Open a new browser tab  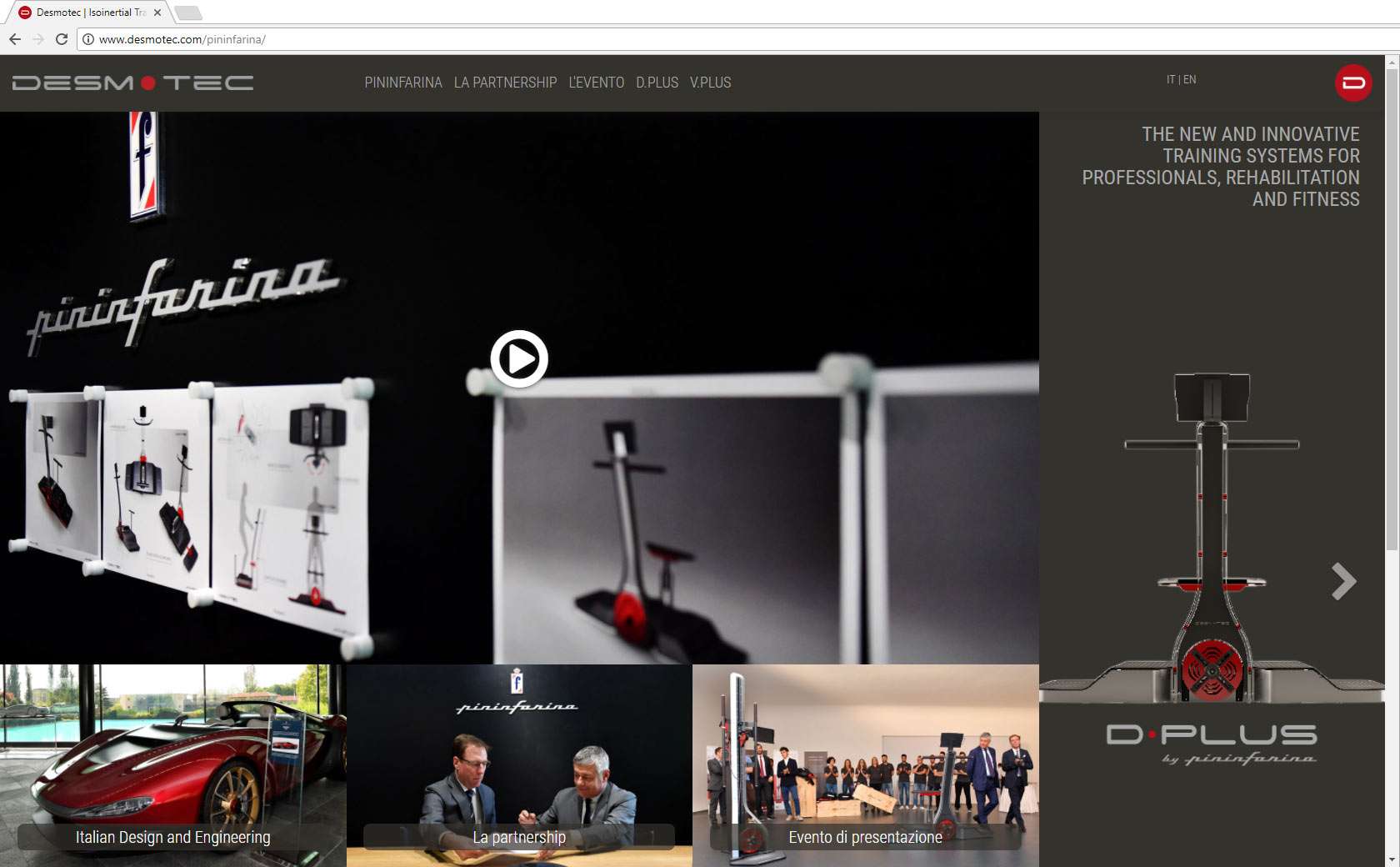188,13
